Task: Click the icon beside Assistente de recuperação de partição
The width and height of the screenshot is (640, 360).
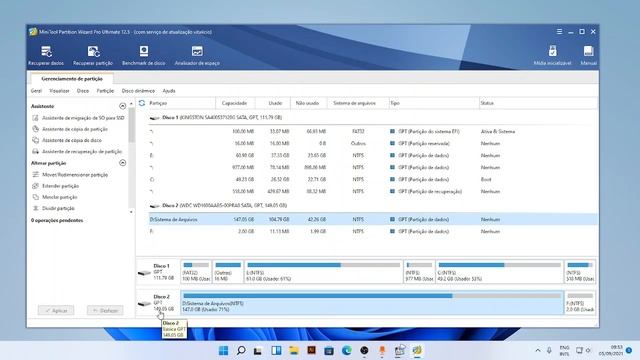Action: [x=36, y=151]
